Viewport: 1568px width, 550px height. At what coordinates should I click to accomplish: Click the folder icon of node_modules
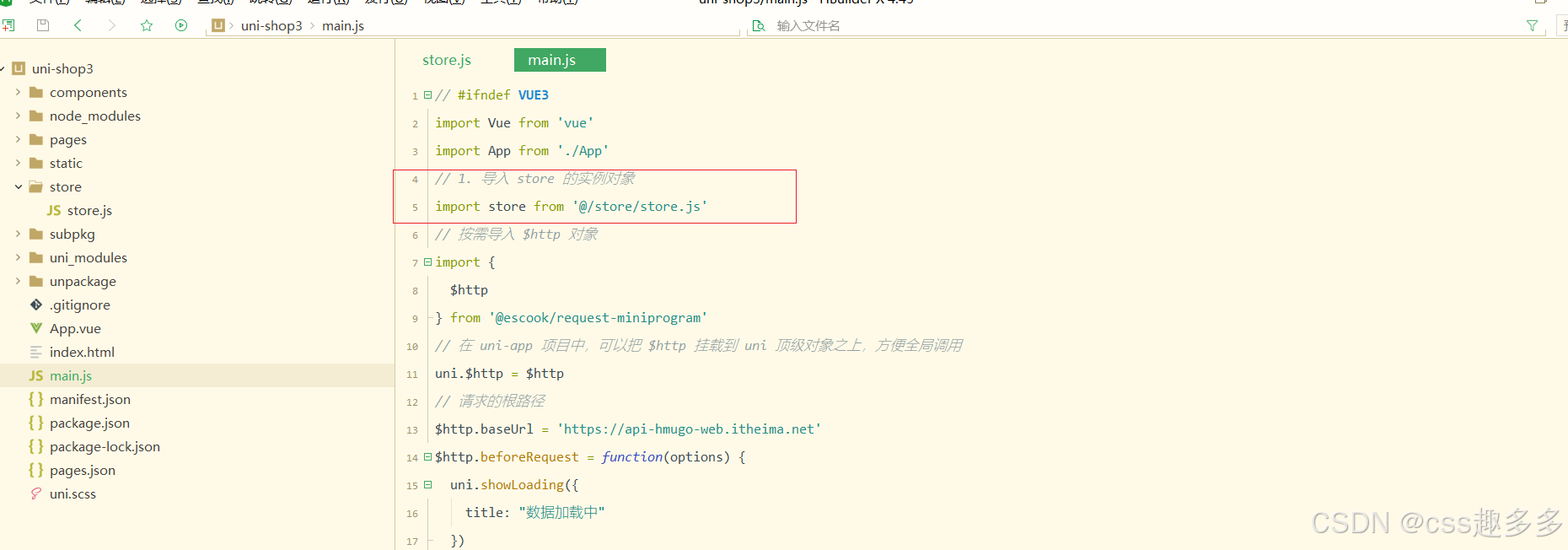[x=36, y=116]
